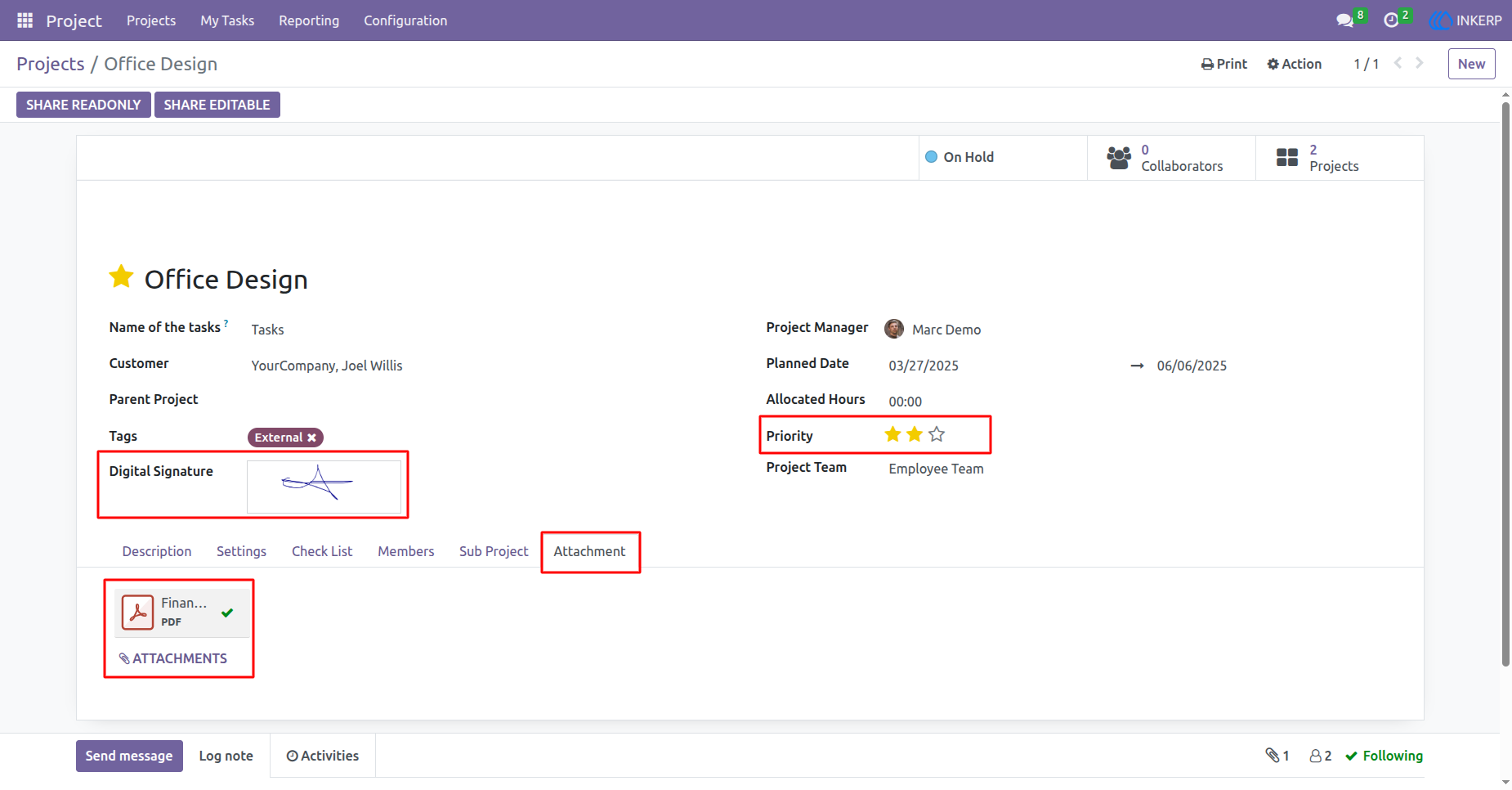Viewport: 1512px width, 790px height.
Task: Switch to the Sub Project tab
Action: tap(494, 551)
